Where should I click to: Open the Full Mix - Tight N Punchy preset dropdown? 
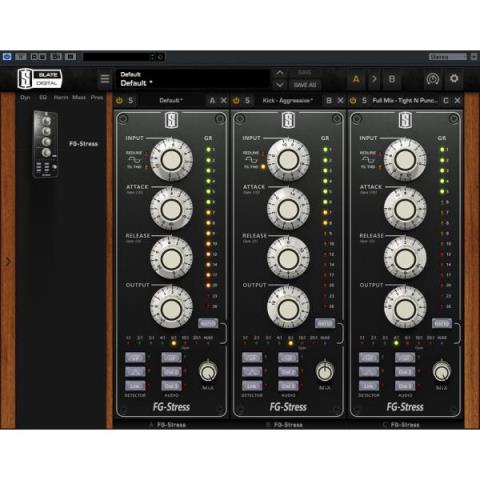click(405, 100)
